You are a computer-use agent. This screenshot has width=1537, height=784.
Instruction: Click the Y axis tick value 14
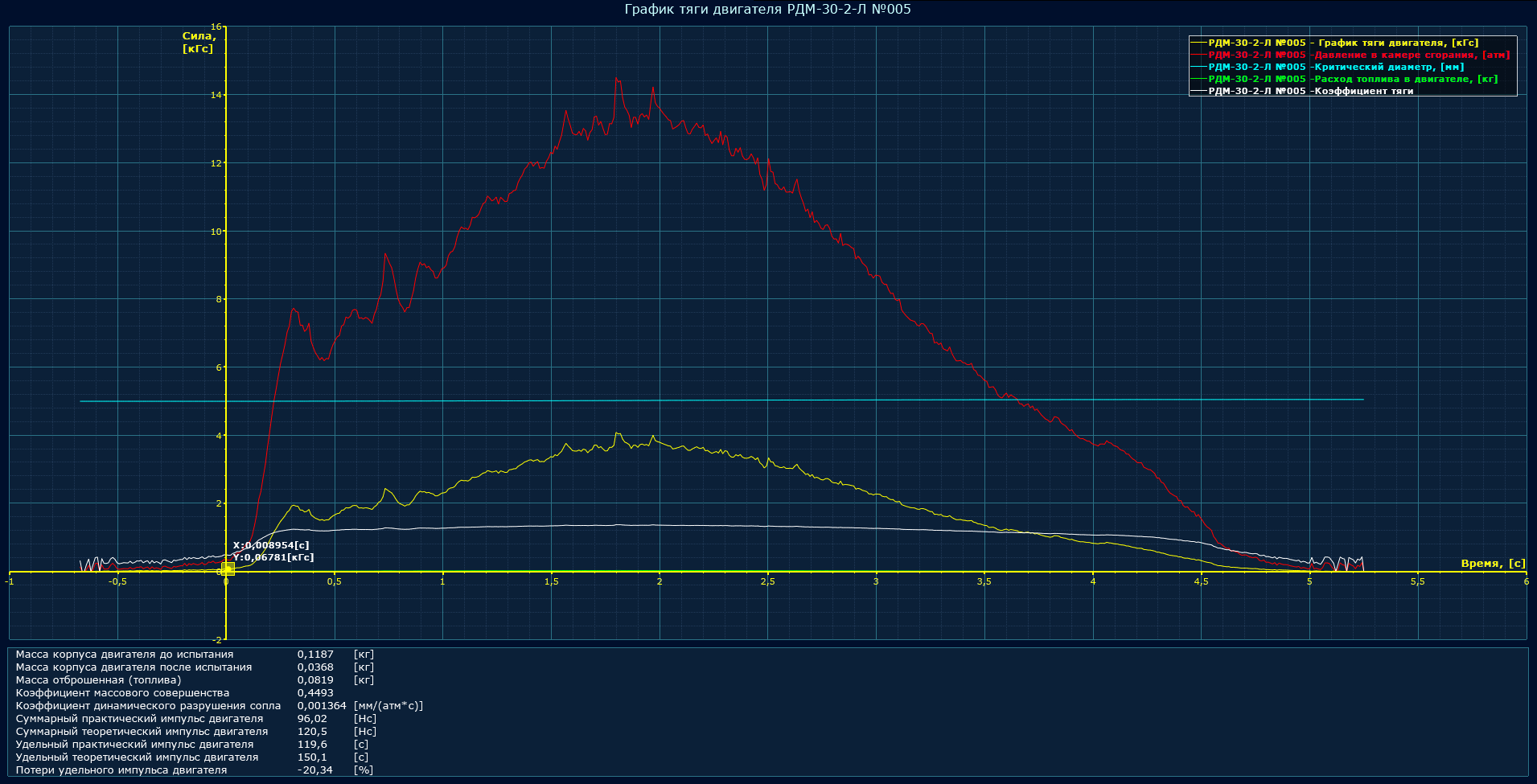point(216,95)
